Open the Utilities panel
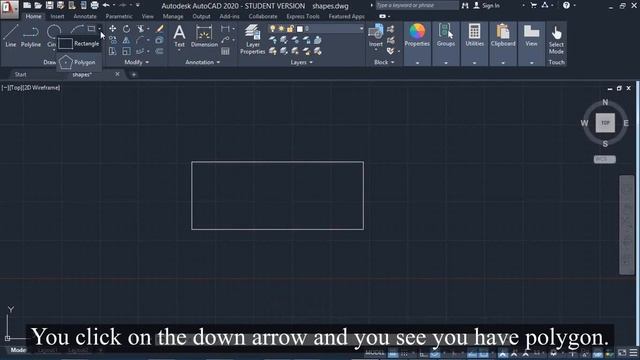 pyautogui.click(x=474, y=35)
